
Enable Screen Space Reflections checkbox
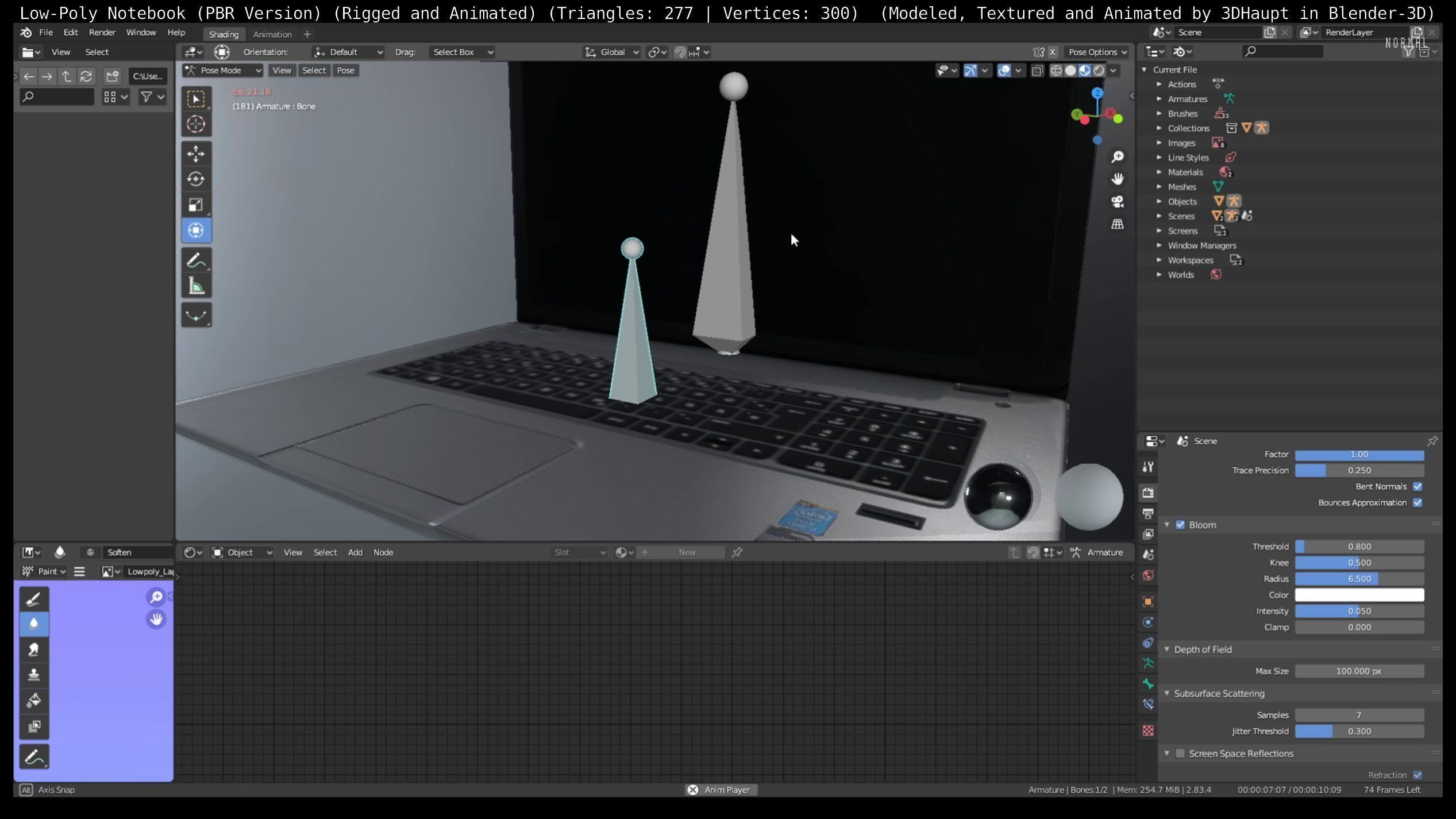1180,753
